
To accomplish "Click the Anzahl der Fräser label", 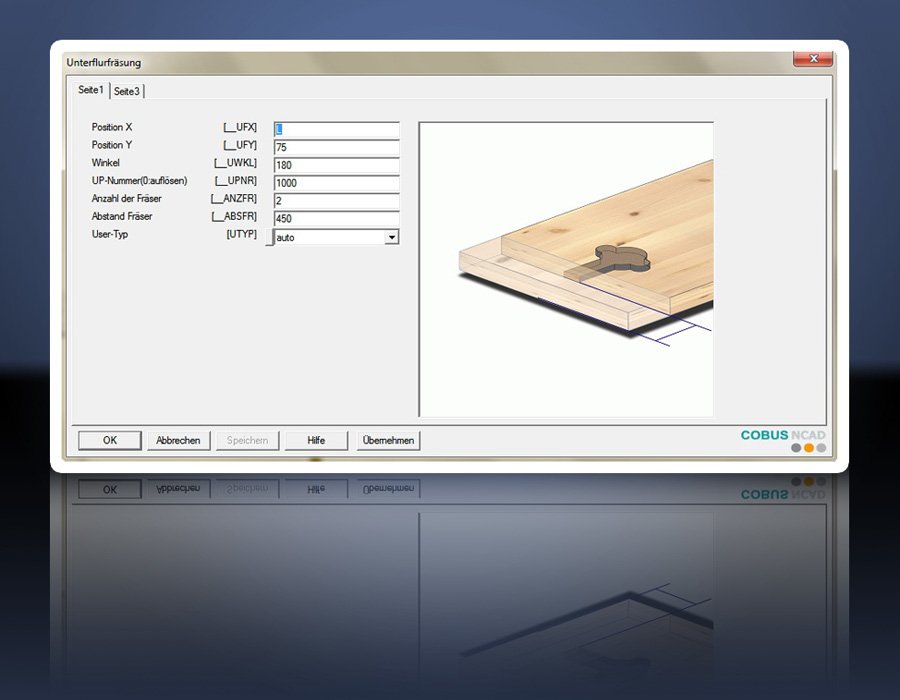I will (127, 198).
